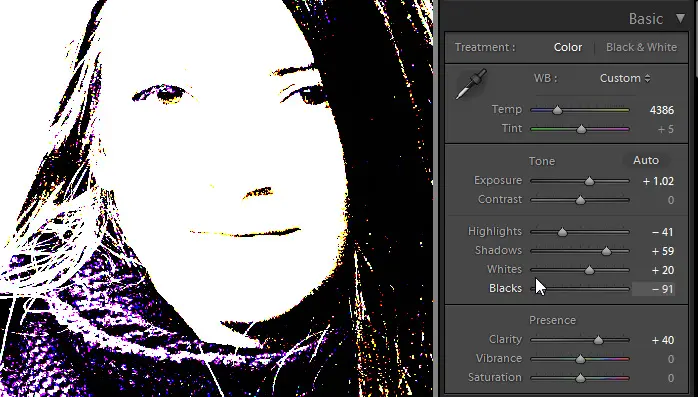Collapse the Basic panel triangle
This screenshot has width=698, height=397.
(680, 18)
